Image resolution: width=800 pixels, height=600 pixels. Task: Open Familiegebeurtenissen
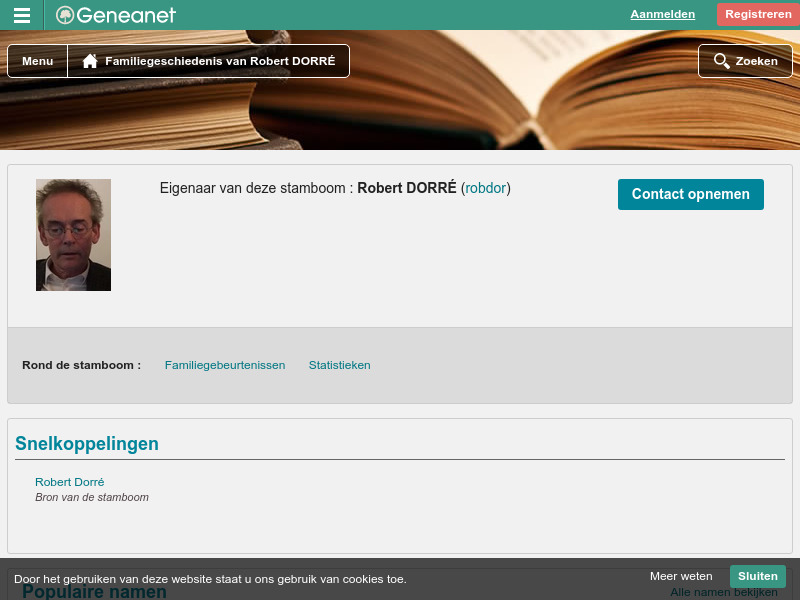click(x=225, y=365)
